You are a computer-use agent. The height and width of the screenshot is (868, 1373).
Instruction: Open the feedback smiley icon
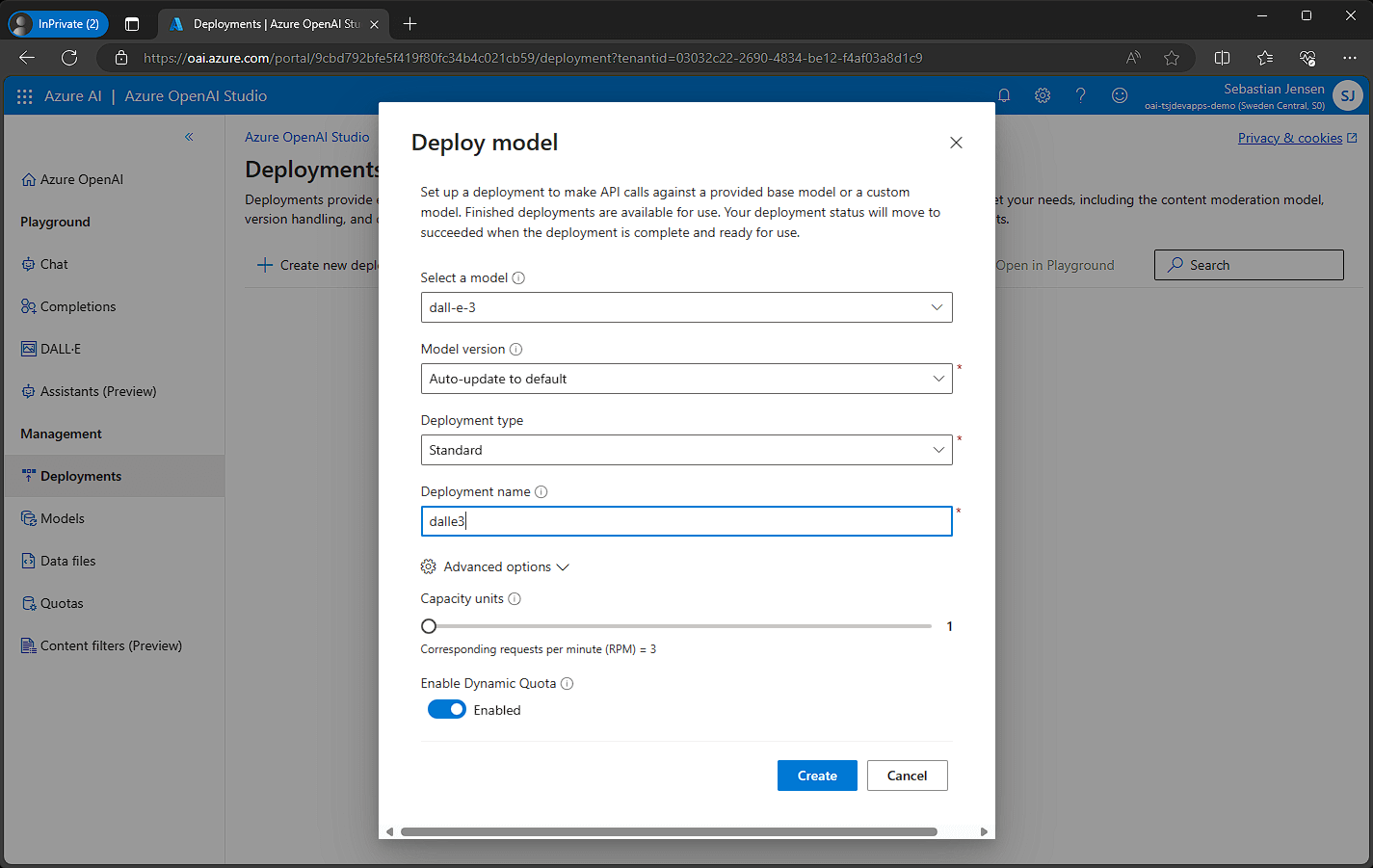pyautogui.click(x=1120, y=95)
